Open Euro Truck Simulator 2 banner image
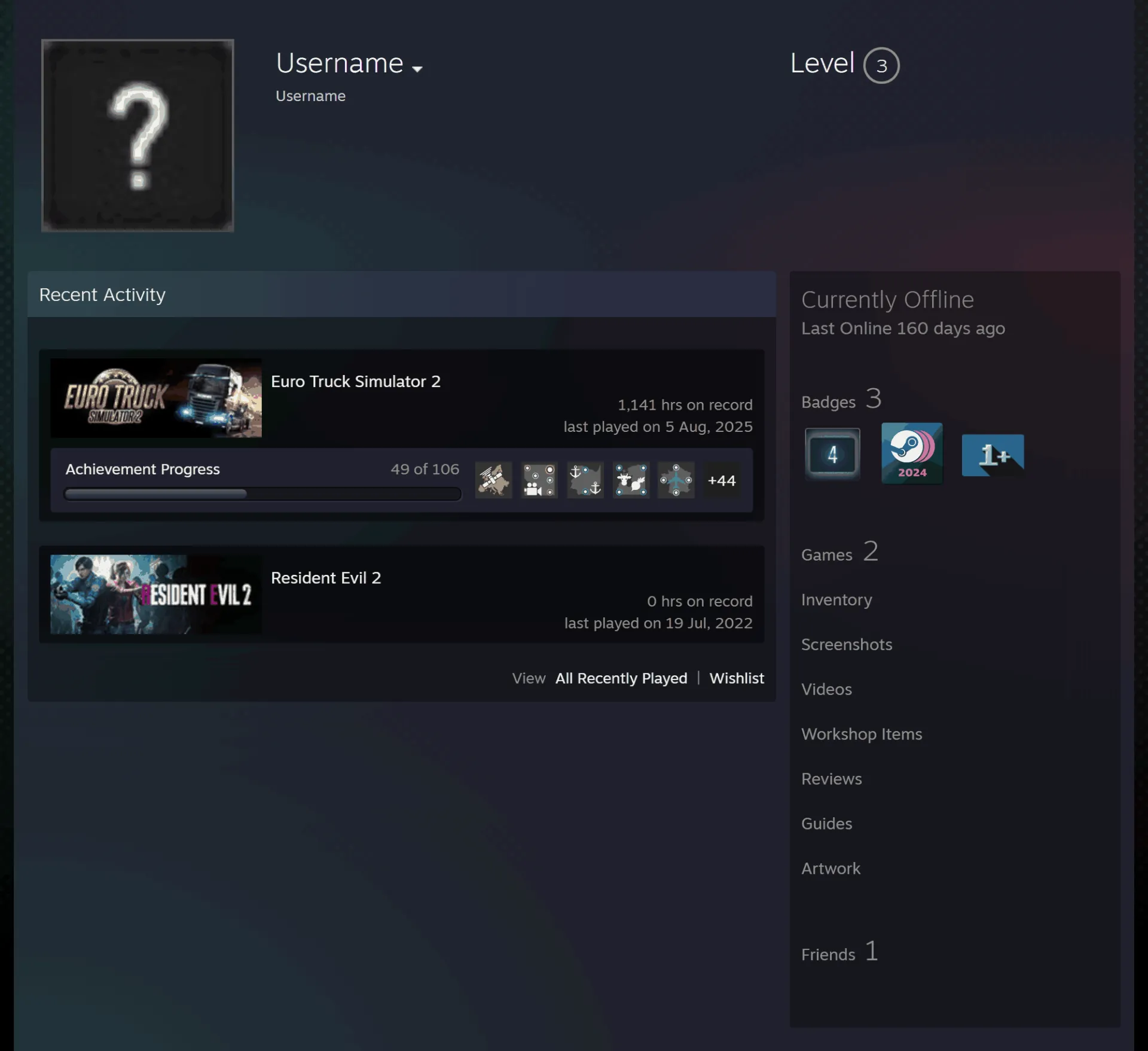1148x1051 pixels. 156,398
